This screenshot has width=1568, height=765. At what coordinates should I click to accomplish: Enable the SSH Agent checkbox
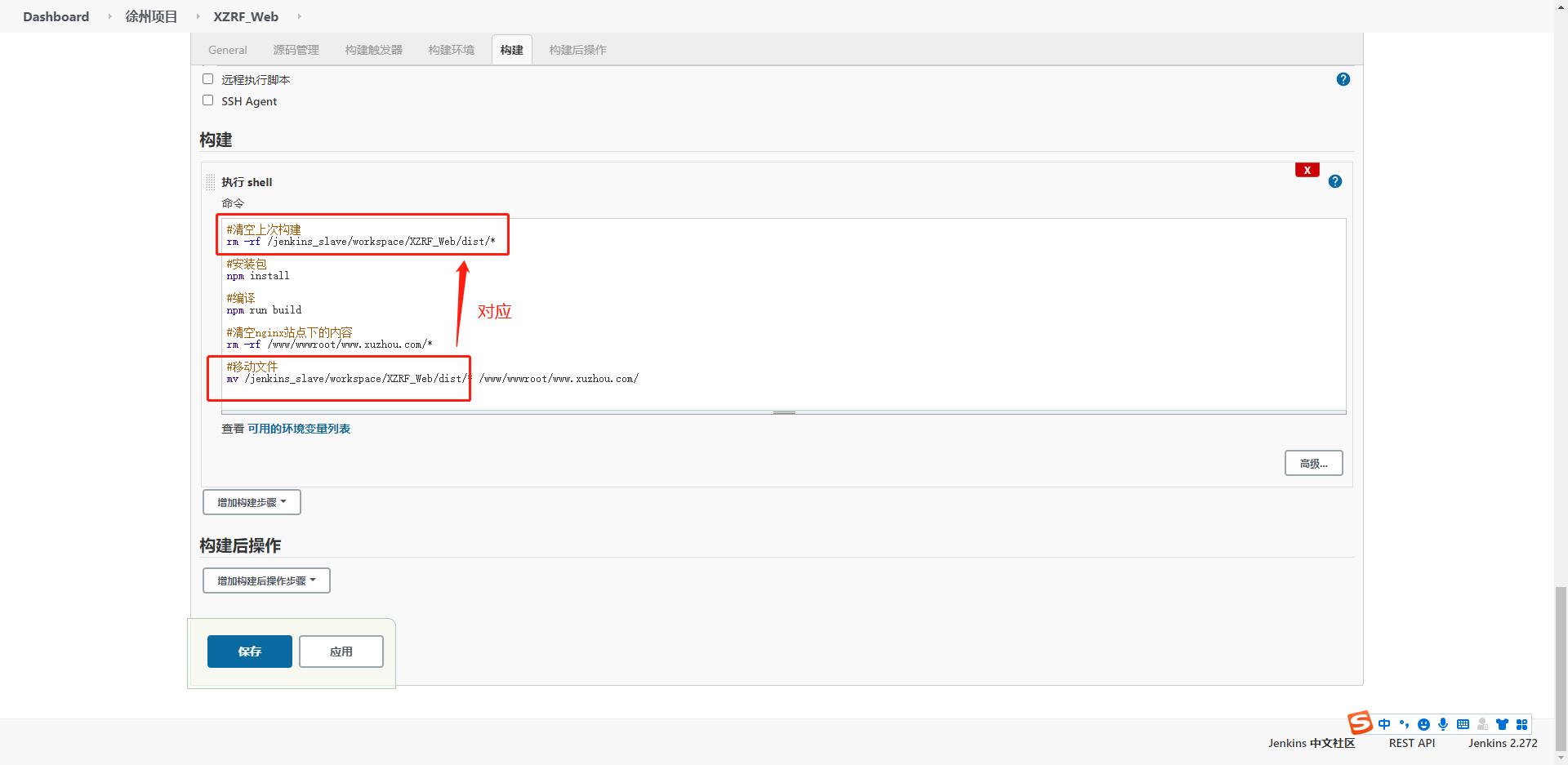point(207,100)
